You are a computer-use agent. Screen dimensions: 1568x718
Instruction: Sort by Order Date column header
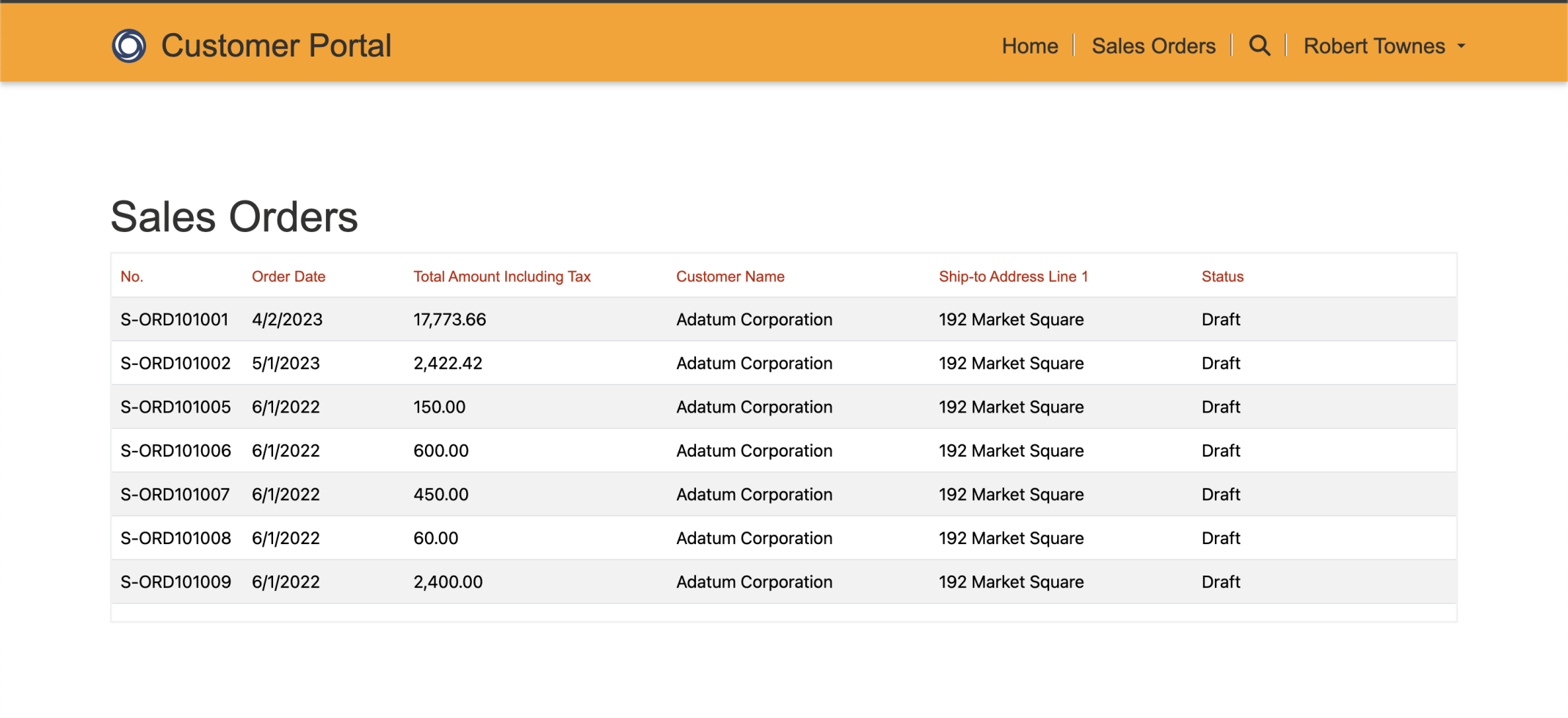(x=288, y=277)
